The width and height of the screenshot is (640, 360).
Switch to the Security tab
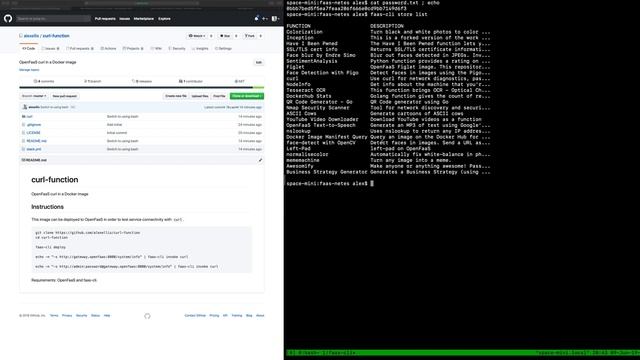coord(177,49)
